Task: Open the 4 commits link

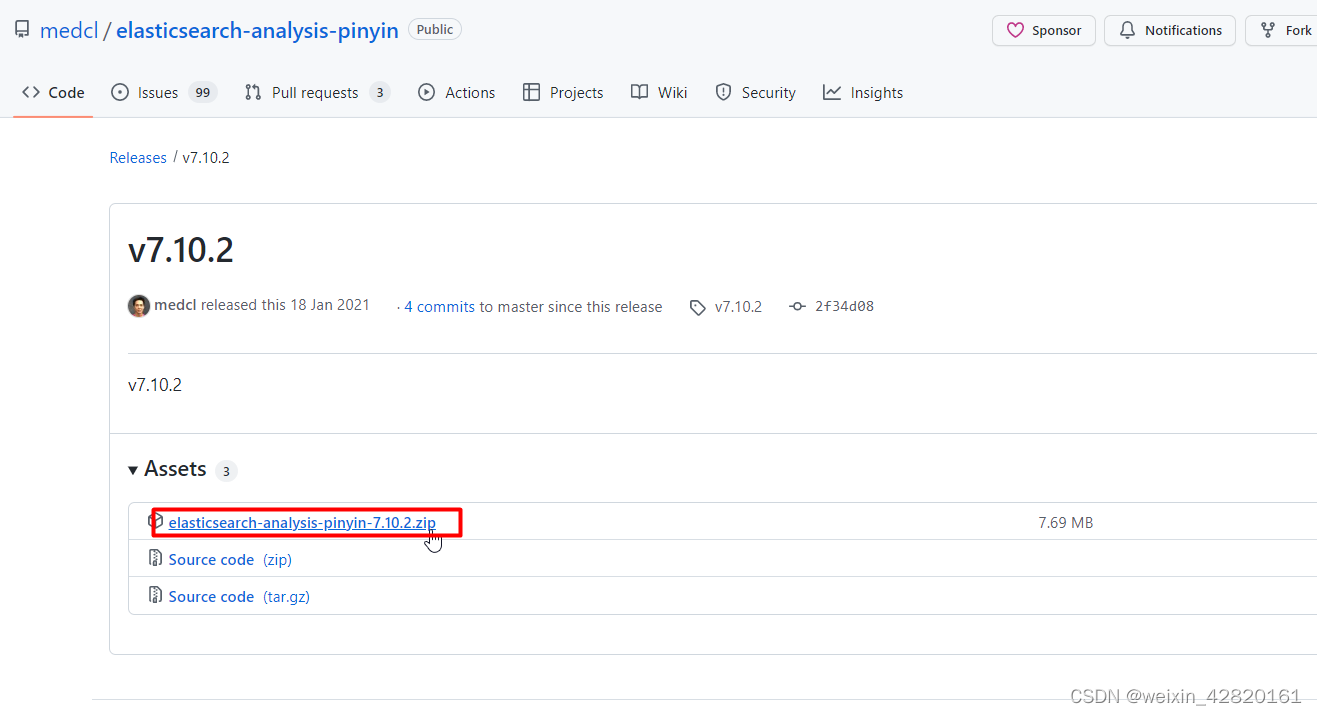Action: pyautogui.click(x=440, y=307)
